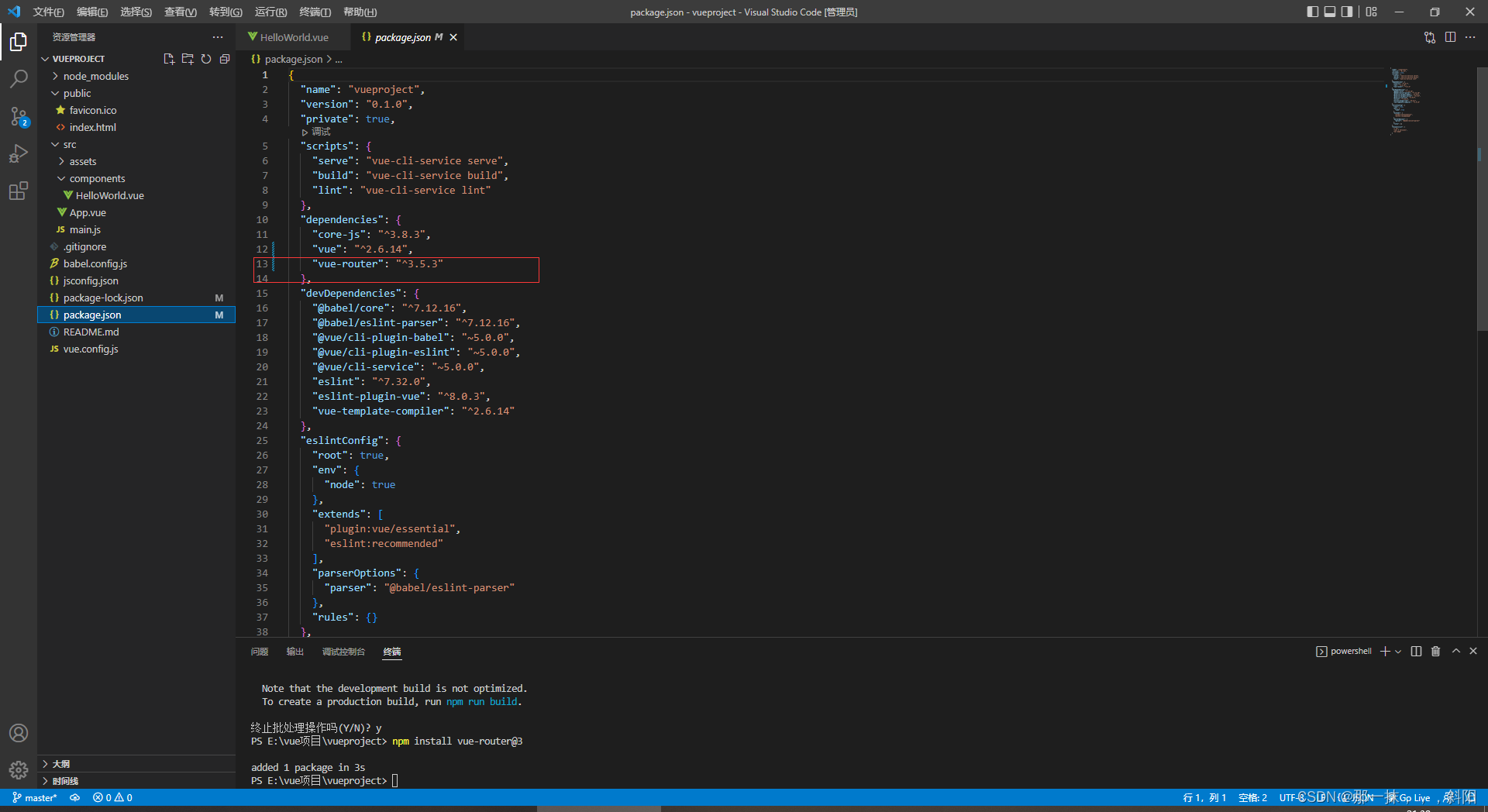
Task: Create a new terminal with the plus icon
Action: [1385, 652]
